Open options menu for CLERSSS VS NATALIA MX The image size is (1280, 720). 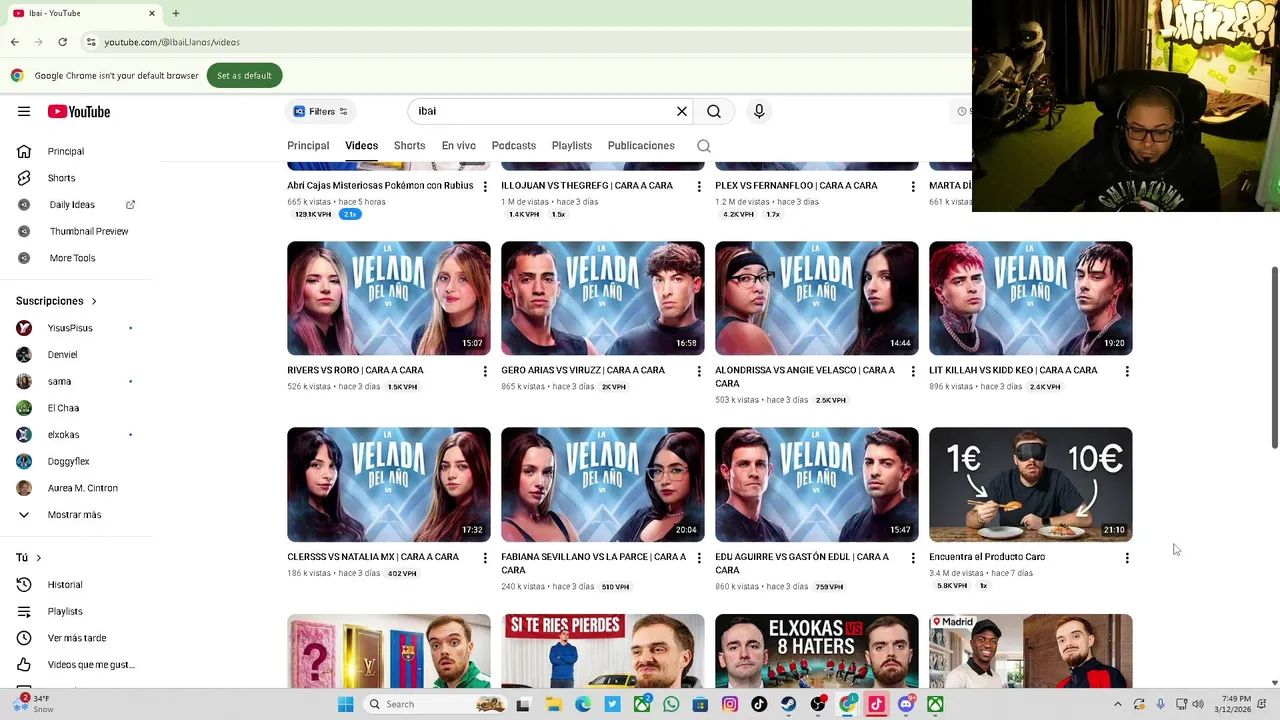tap(485, 558)
